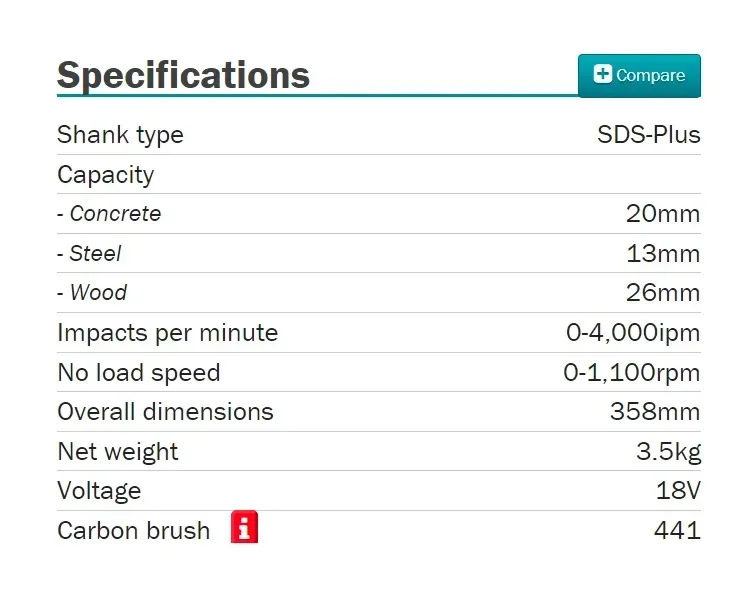Screen dimensions: 756x593
Task: Click the Shank type label
Action: pyautogui.click(x=120, y=135)
